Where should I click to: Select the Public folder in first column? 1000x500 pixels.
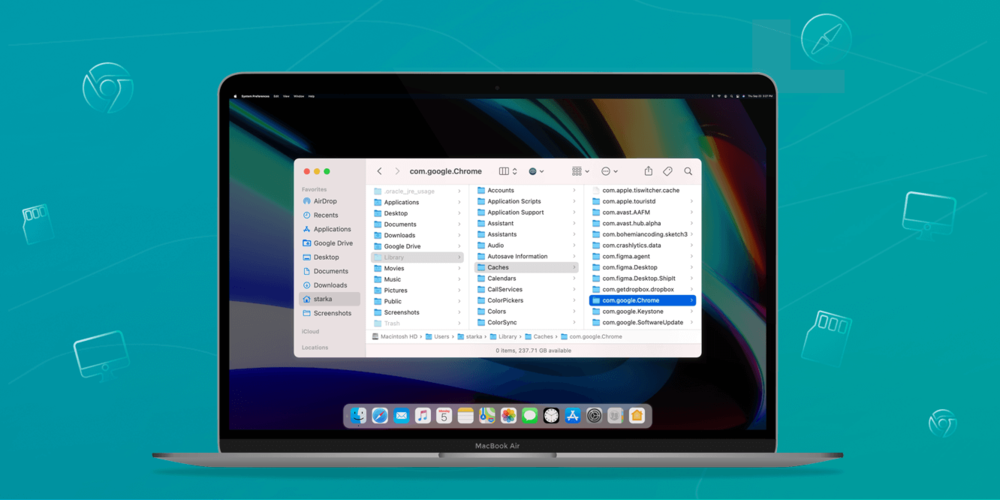(418, 301)
